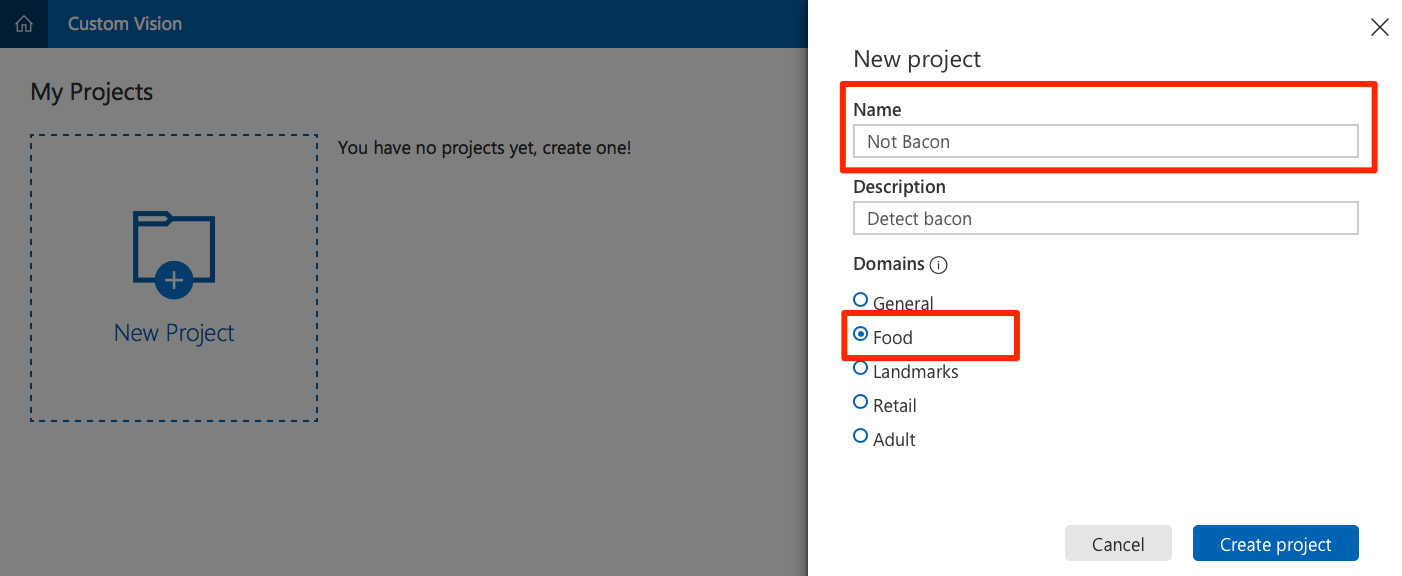The height and width of the screenshot is (576, 1402).
Task: Close the New project panel
Action: click(x=1379, y=27)
